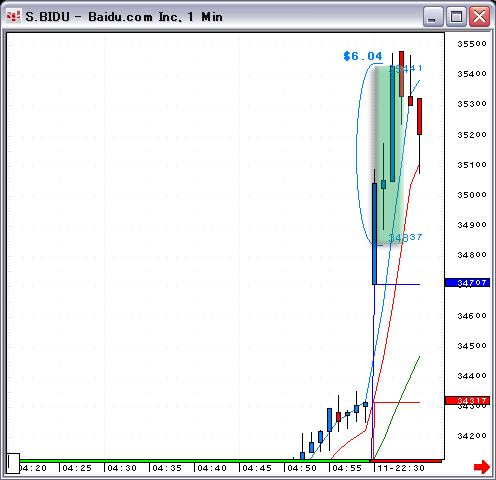
Task: Click the 35441 upper range label
Action: 406,69
